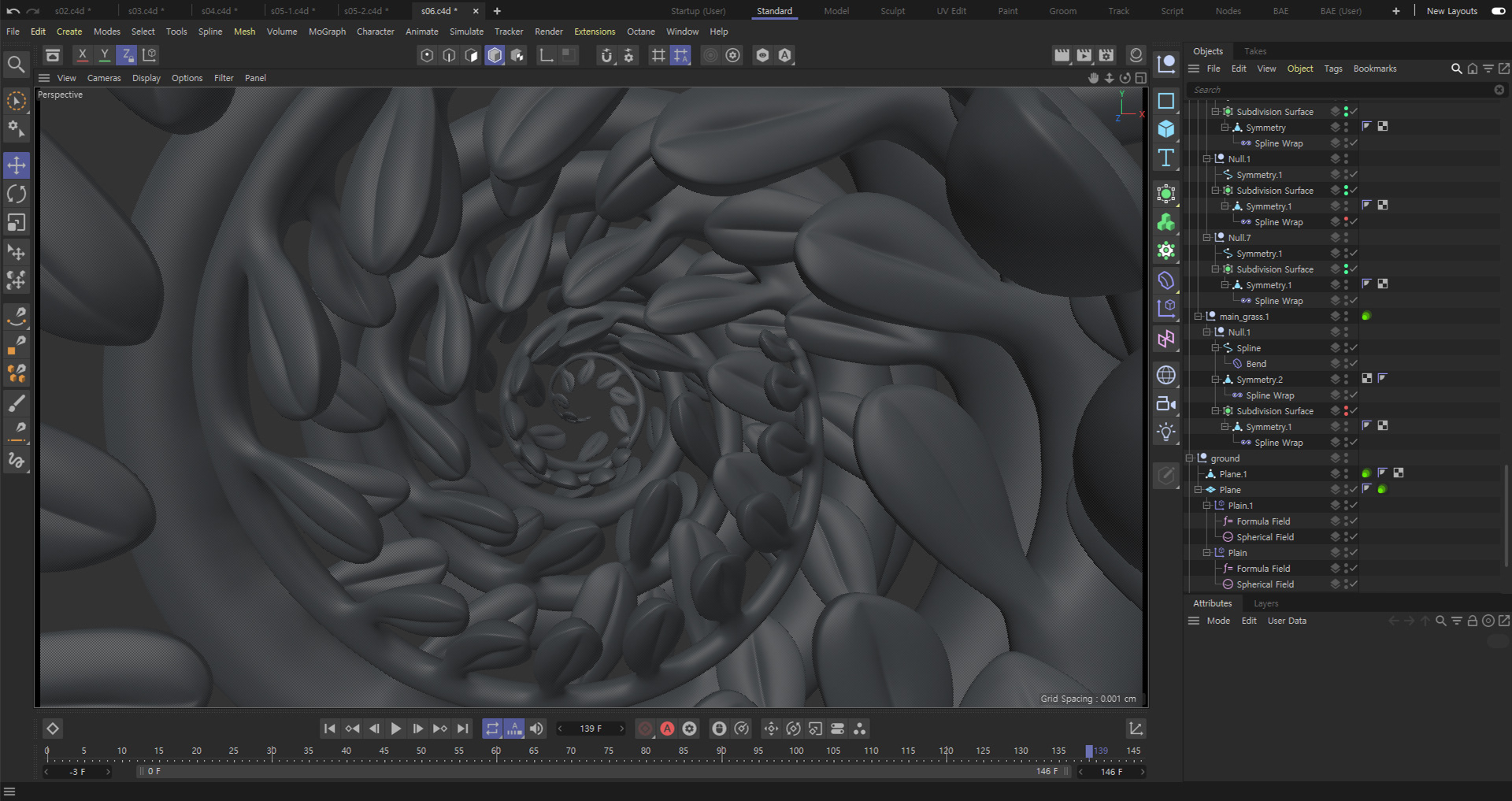Toggle visibility dots of Plane.1
1512x801 pixels.
[1346, 474]
